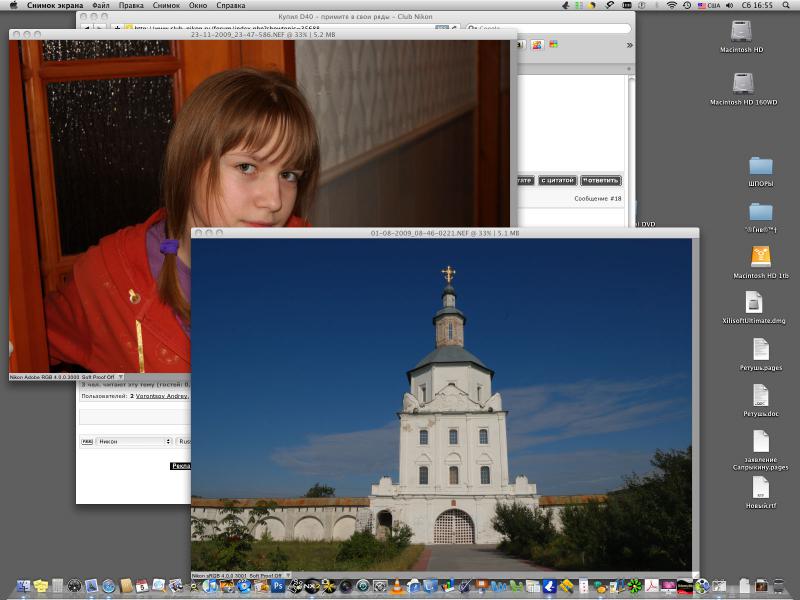This screenshot has height=600, width=800.
Task: Open iCal calendar icon in Dock
Action: pyautogui.click(x=142, y=586)
